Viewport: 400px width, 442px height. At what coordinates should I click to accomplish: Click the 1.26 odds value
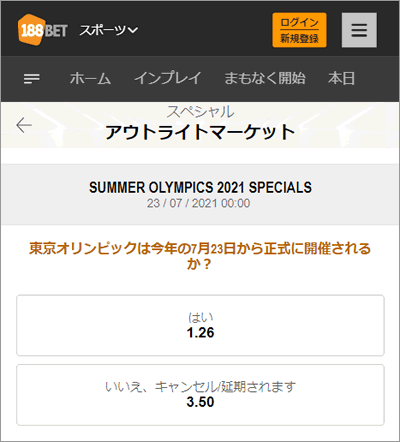click(200, 333)
